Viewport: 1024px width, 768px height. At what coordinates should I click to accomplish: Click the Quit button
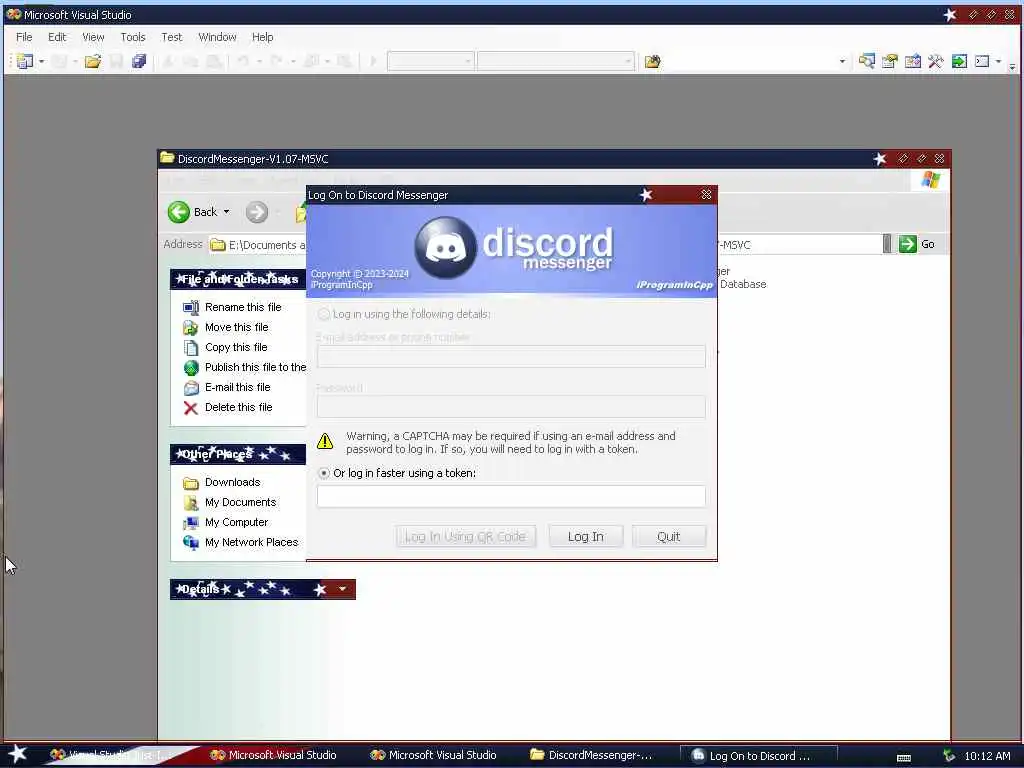(x=669, y=536)
